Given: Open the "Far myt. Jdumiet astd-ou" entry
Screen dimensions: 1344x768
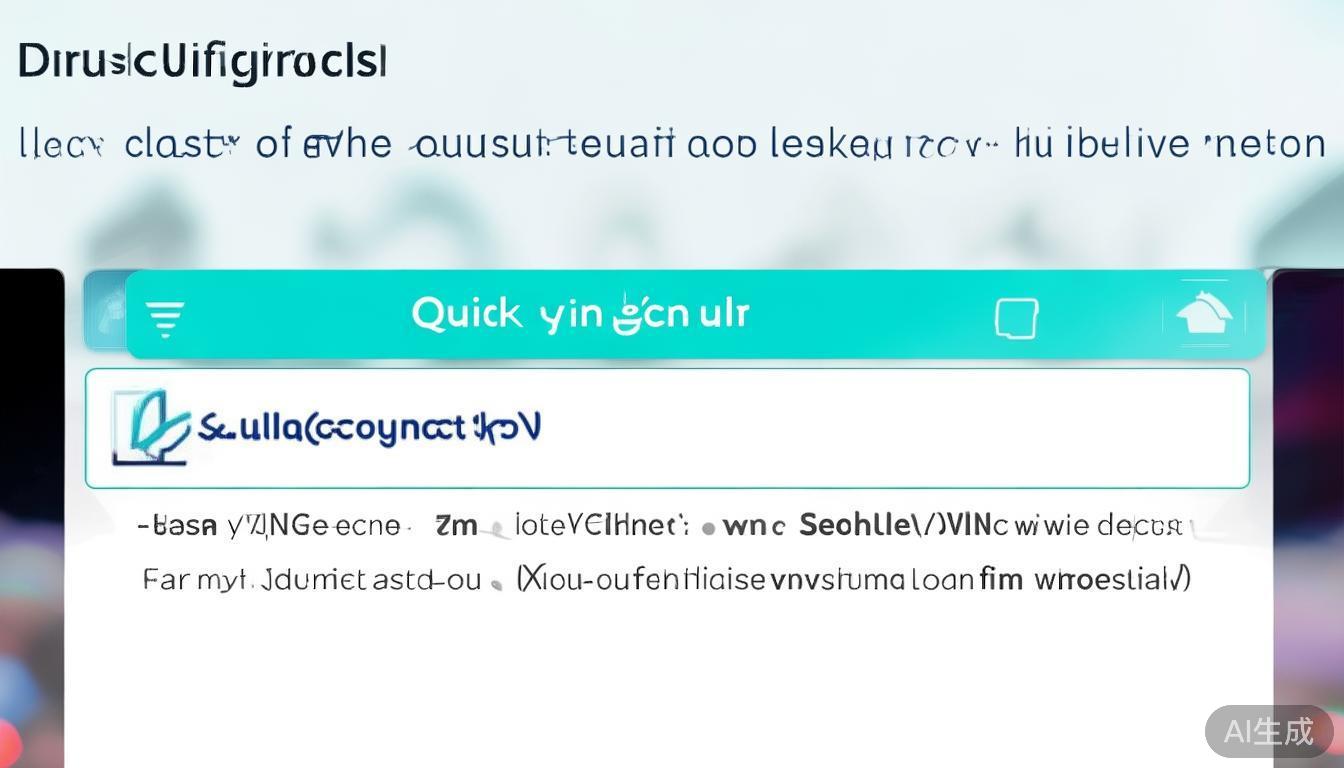Looking at the screenshot, I should [312, 579].
